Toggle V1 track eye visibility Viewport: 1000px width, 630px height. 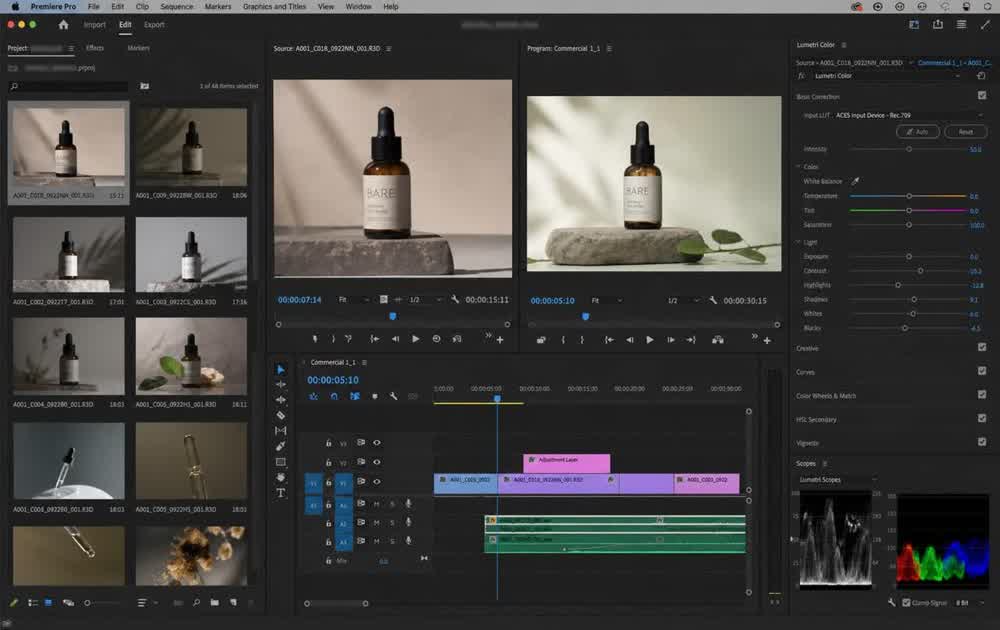[x=376, y=481]
